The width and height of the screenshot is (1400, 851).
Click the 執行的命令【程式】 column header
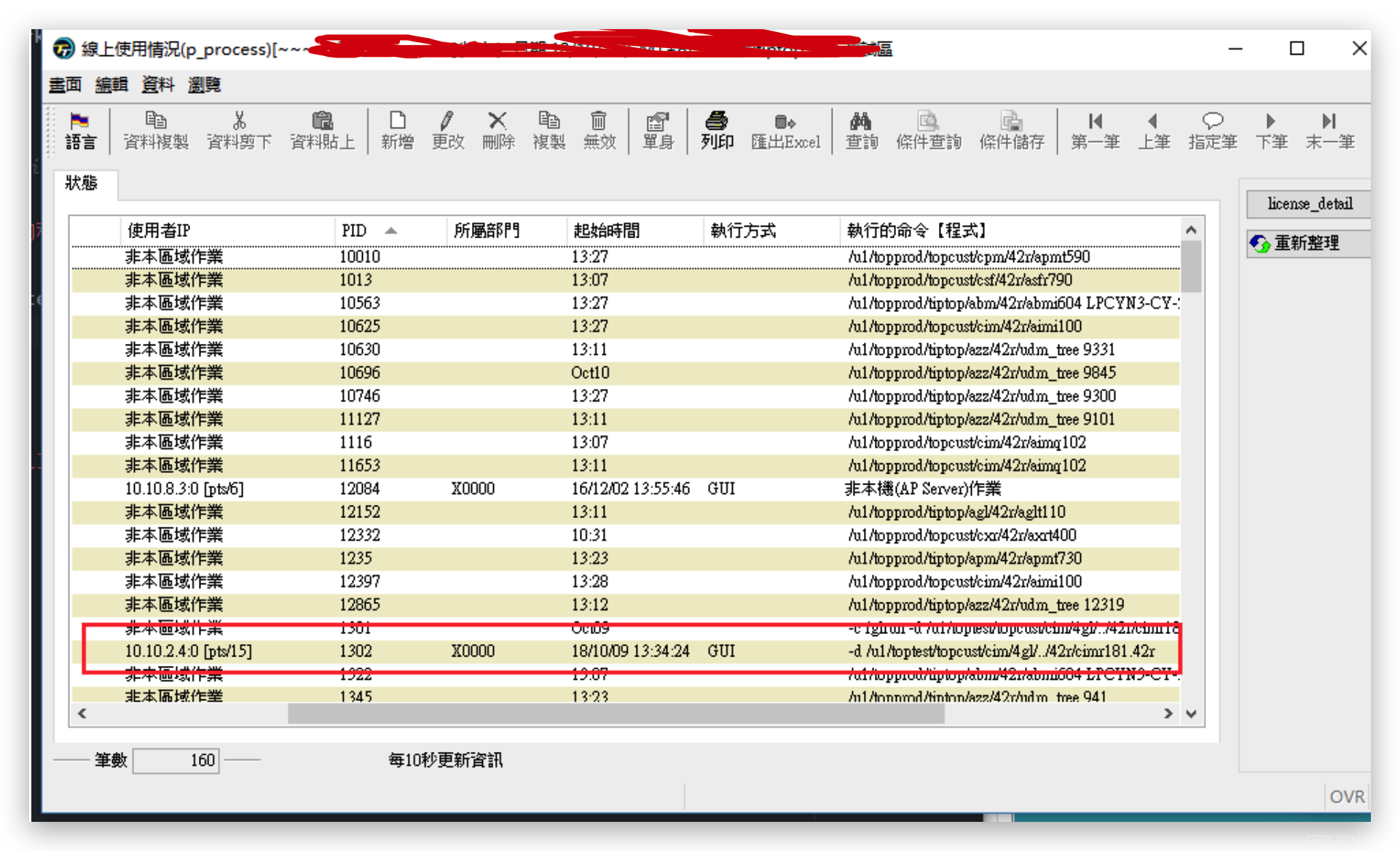point(1010,231)
